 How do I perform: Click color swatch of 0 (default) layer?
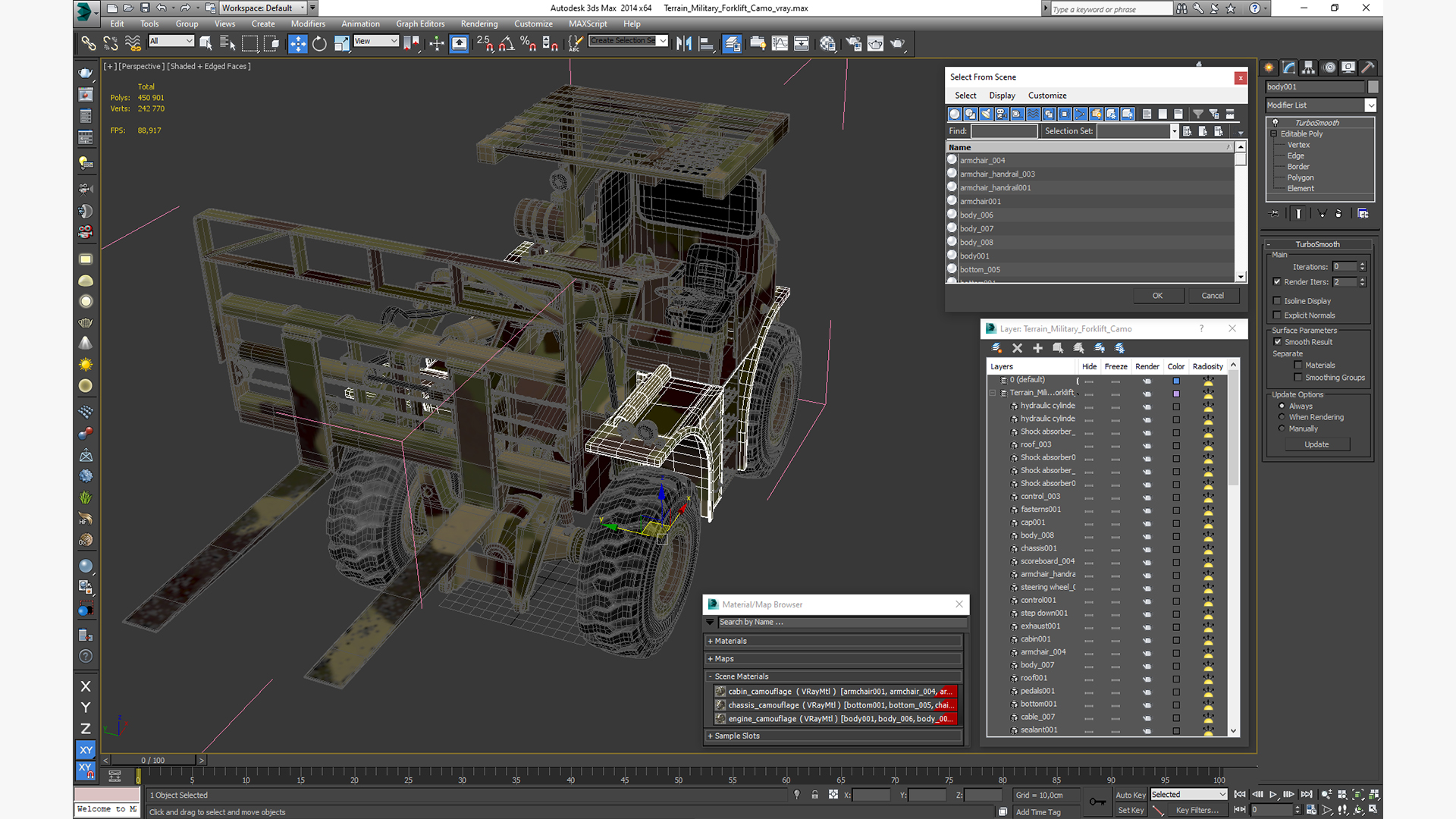[x=1176, y=381]
